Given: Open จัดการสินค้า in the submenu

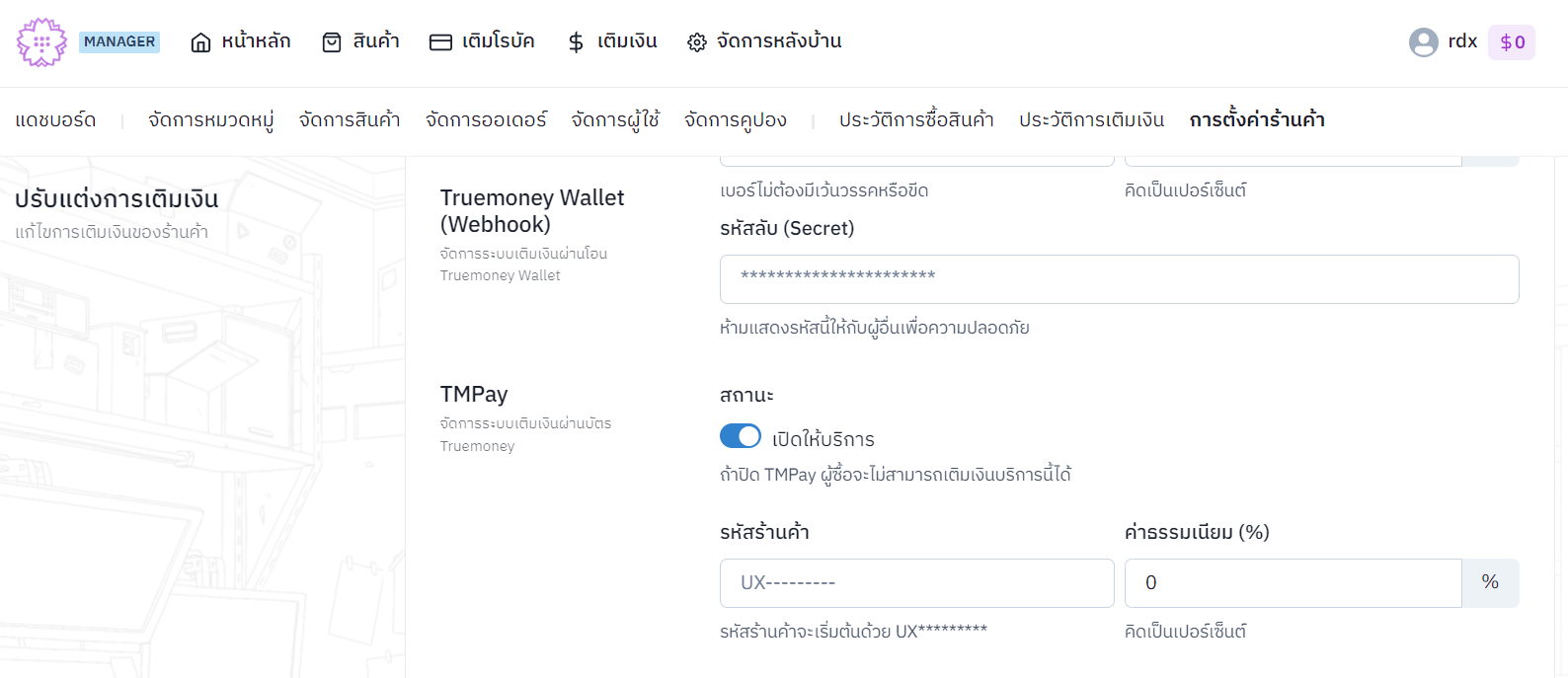Looking at the screenshot, I should pos(350,120).
